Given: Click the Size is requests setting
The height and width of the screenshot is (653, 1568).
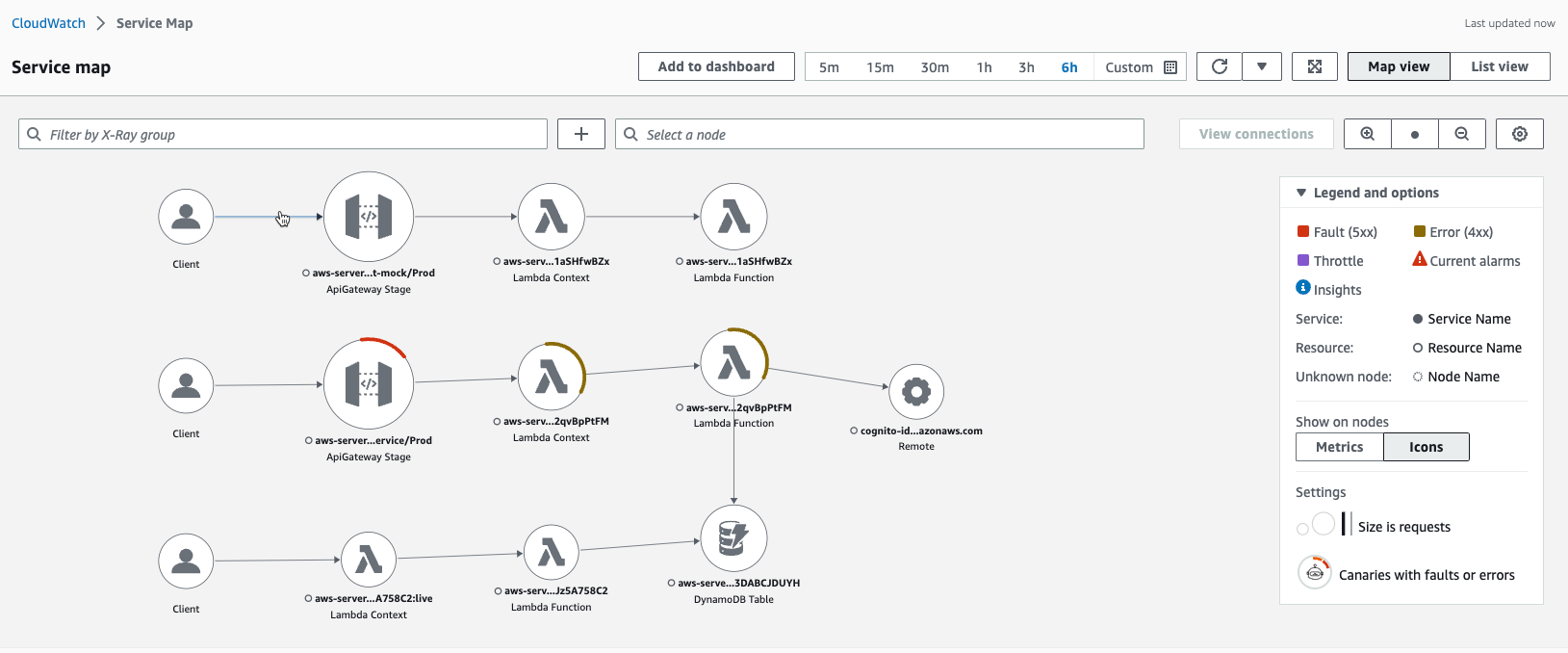Looking at the screenshot, I should (1403, 527).
